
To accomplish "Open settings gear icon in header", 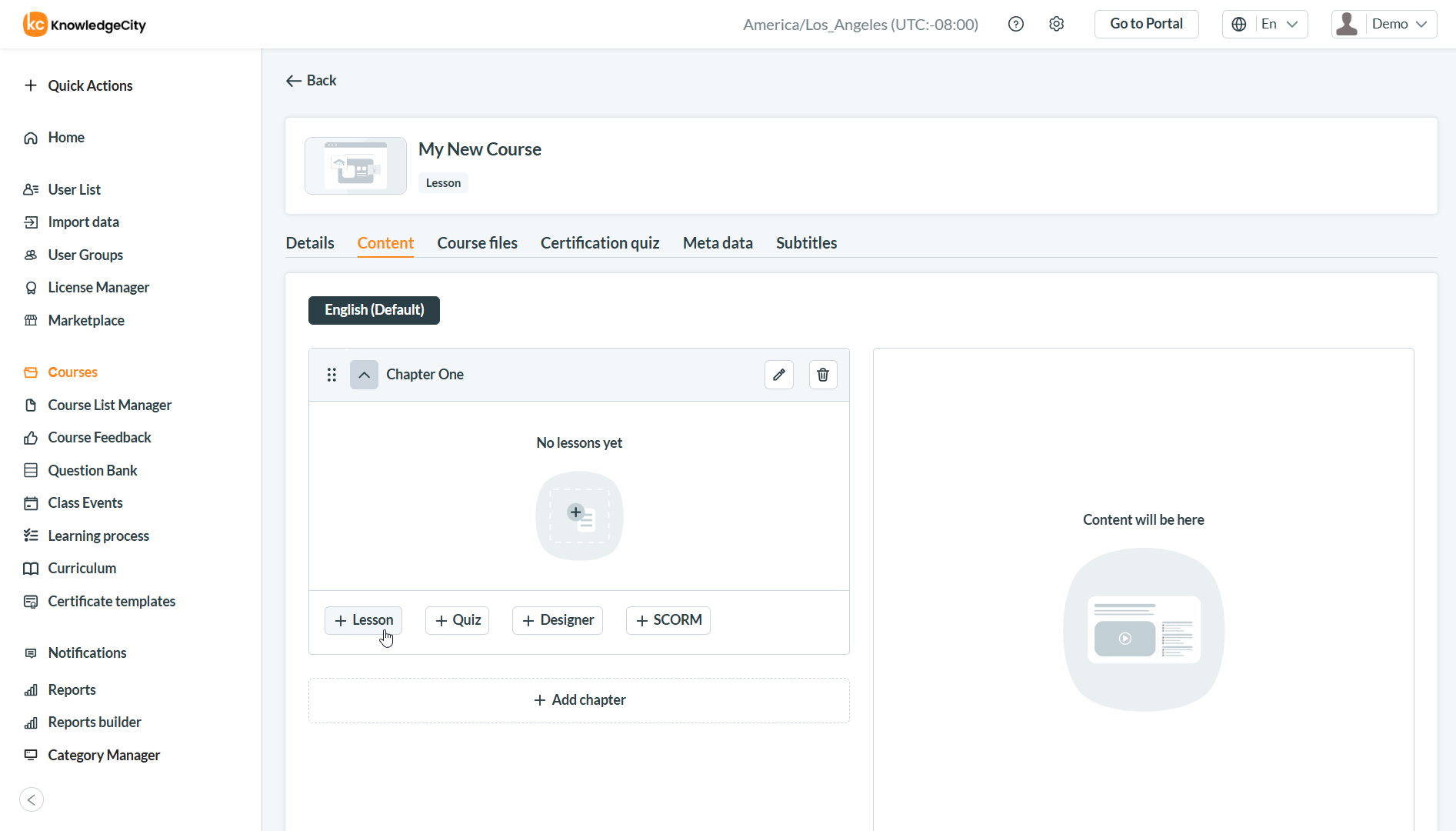I will pyautogui.click(x=1057, y=25).
